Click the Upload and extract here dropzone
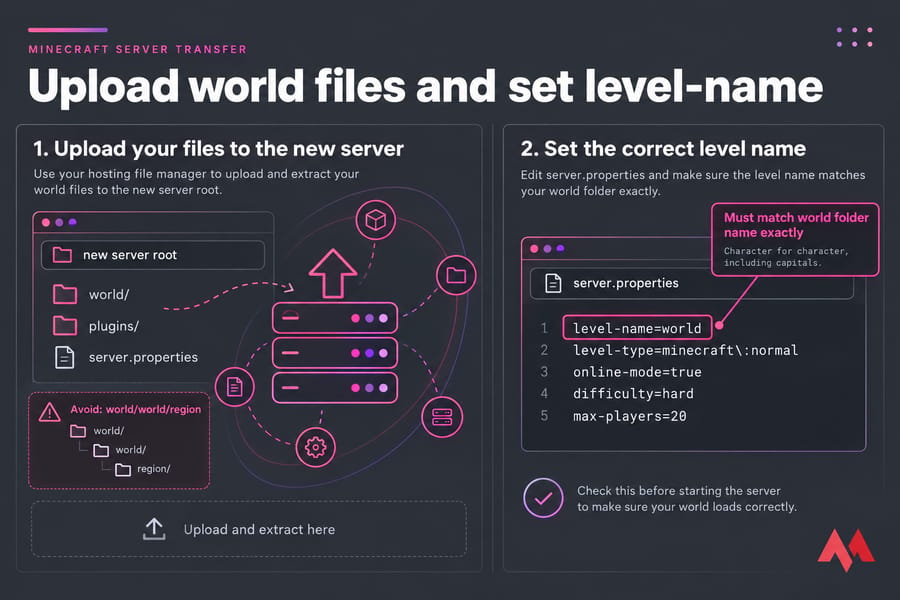900x600 pixels. 249,529
